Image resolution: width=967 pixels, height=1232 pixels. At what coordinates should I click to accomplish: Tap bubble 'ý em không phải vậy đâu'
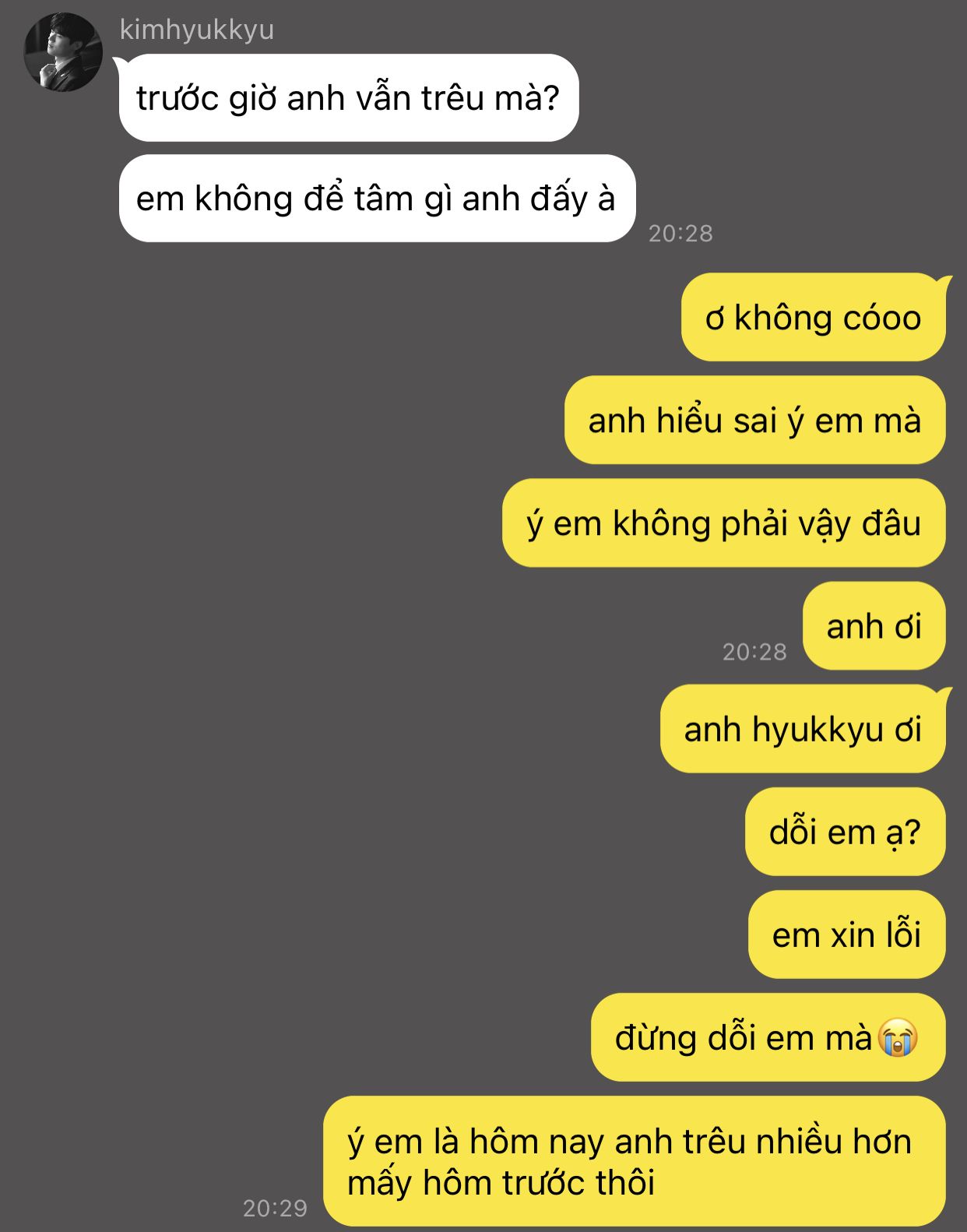(x=723, y=523)
